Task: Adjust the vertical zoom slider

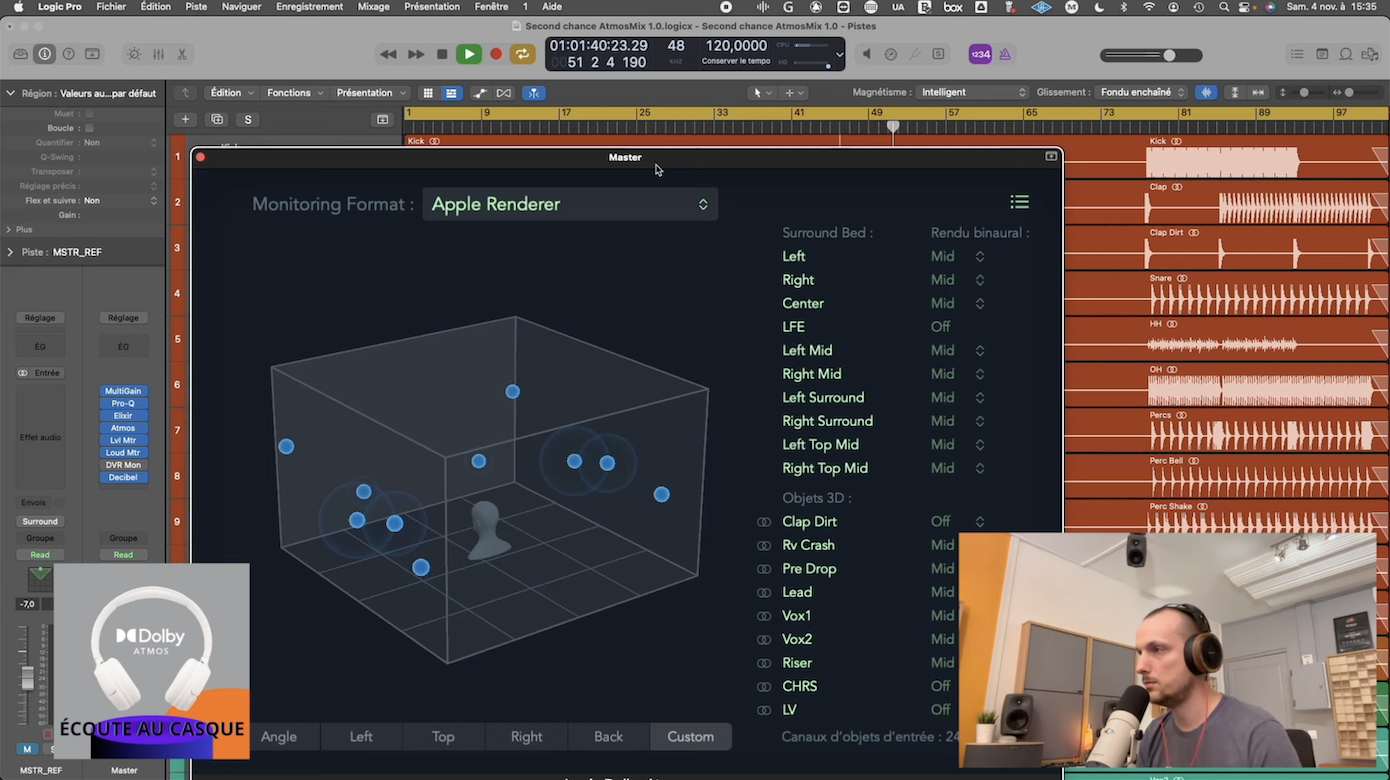Action: pos(1300,93)
